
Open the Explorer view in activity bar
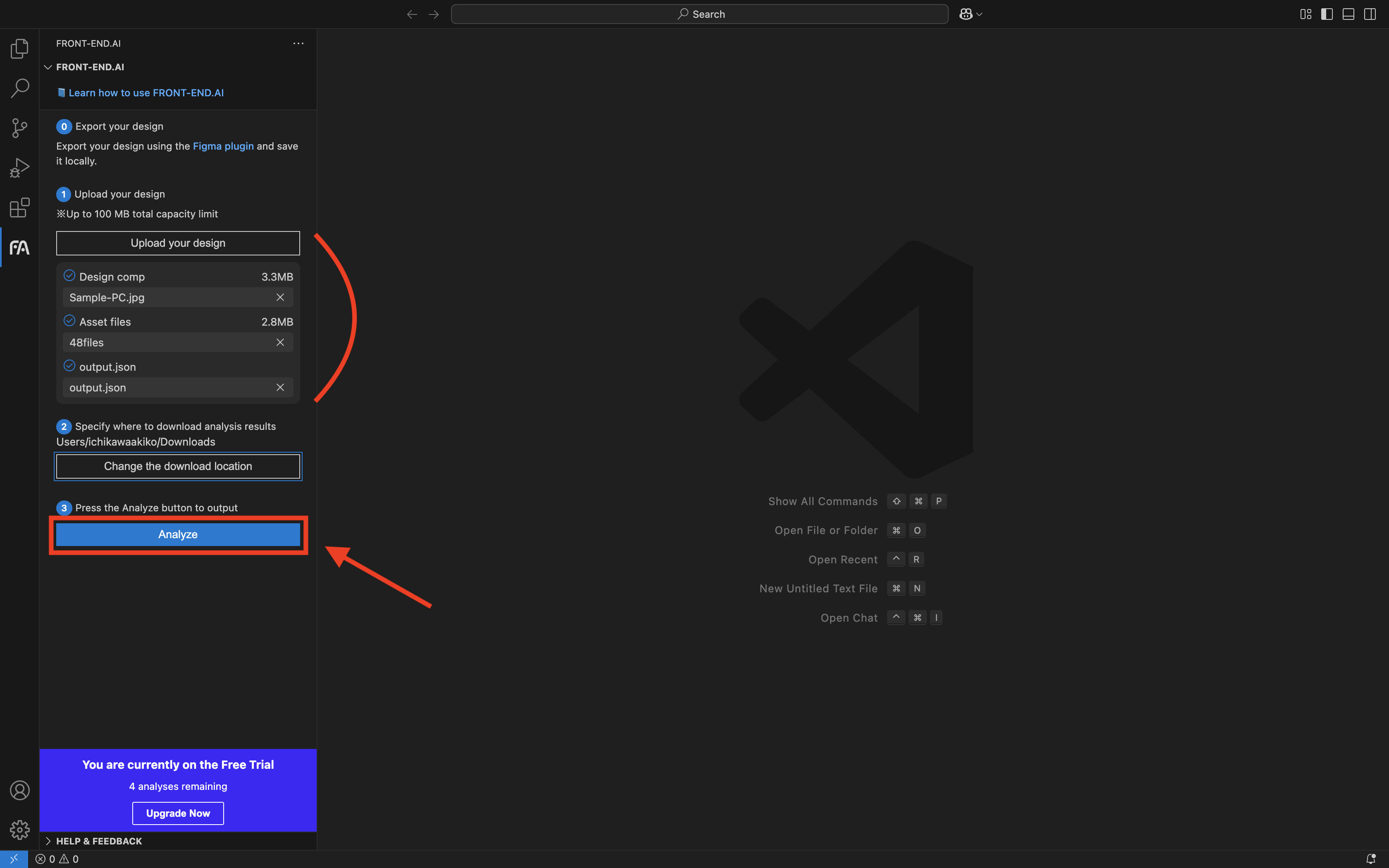tap(19, 49)
